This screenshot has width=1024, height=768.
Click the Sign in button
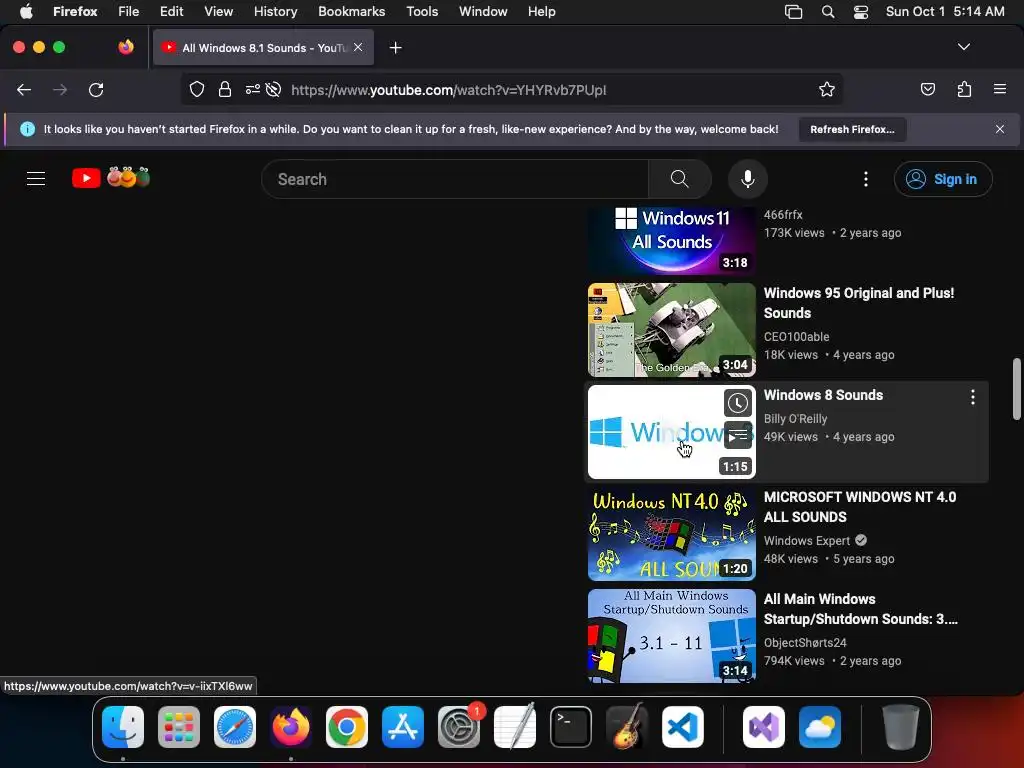[943, 179]
